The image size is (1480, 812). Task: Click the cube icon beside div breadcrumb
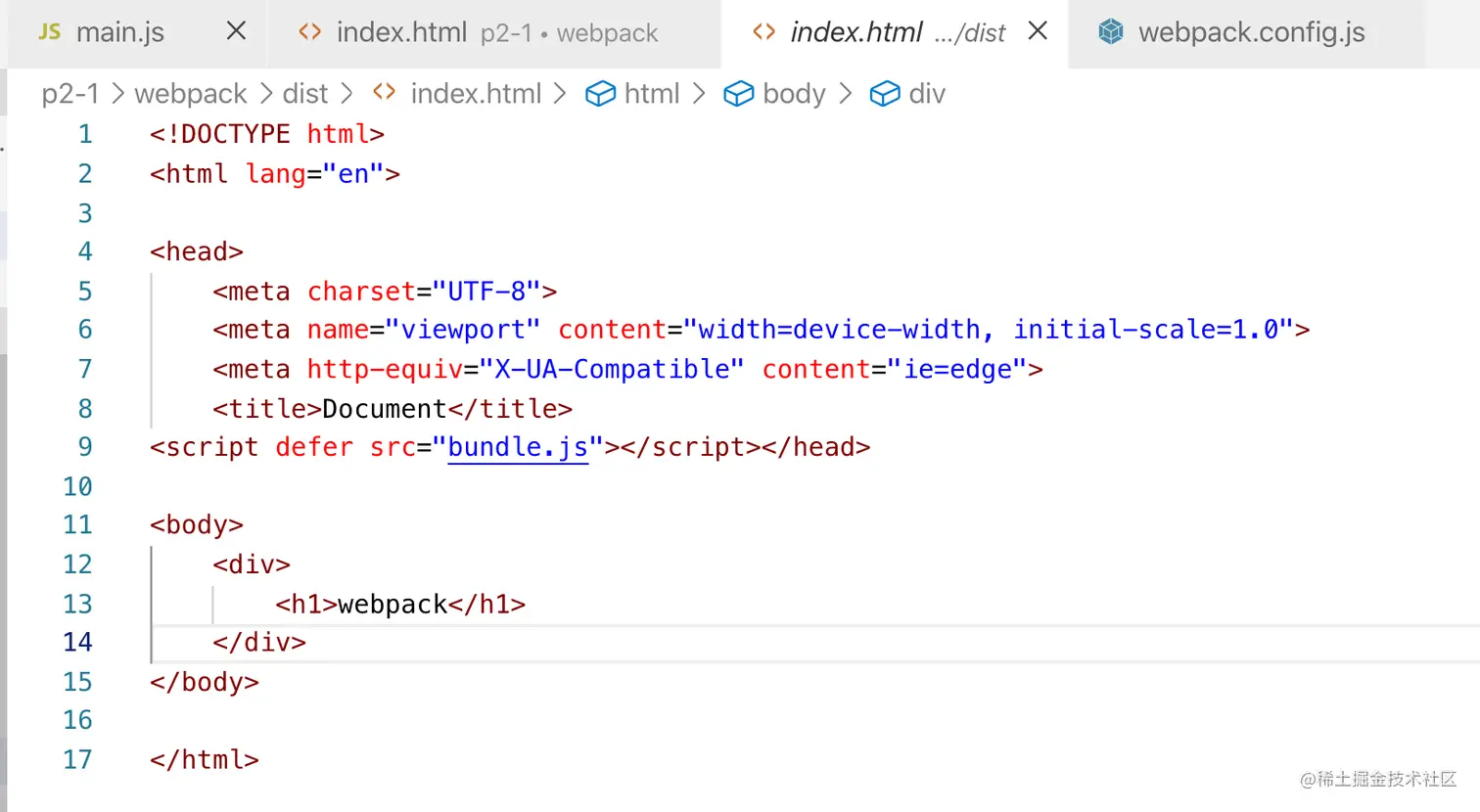[x=884, y=94]
